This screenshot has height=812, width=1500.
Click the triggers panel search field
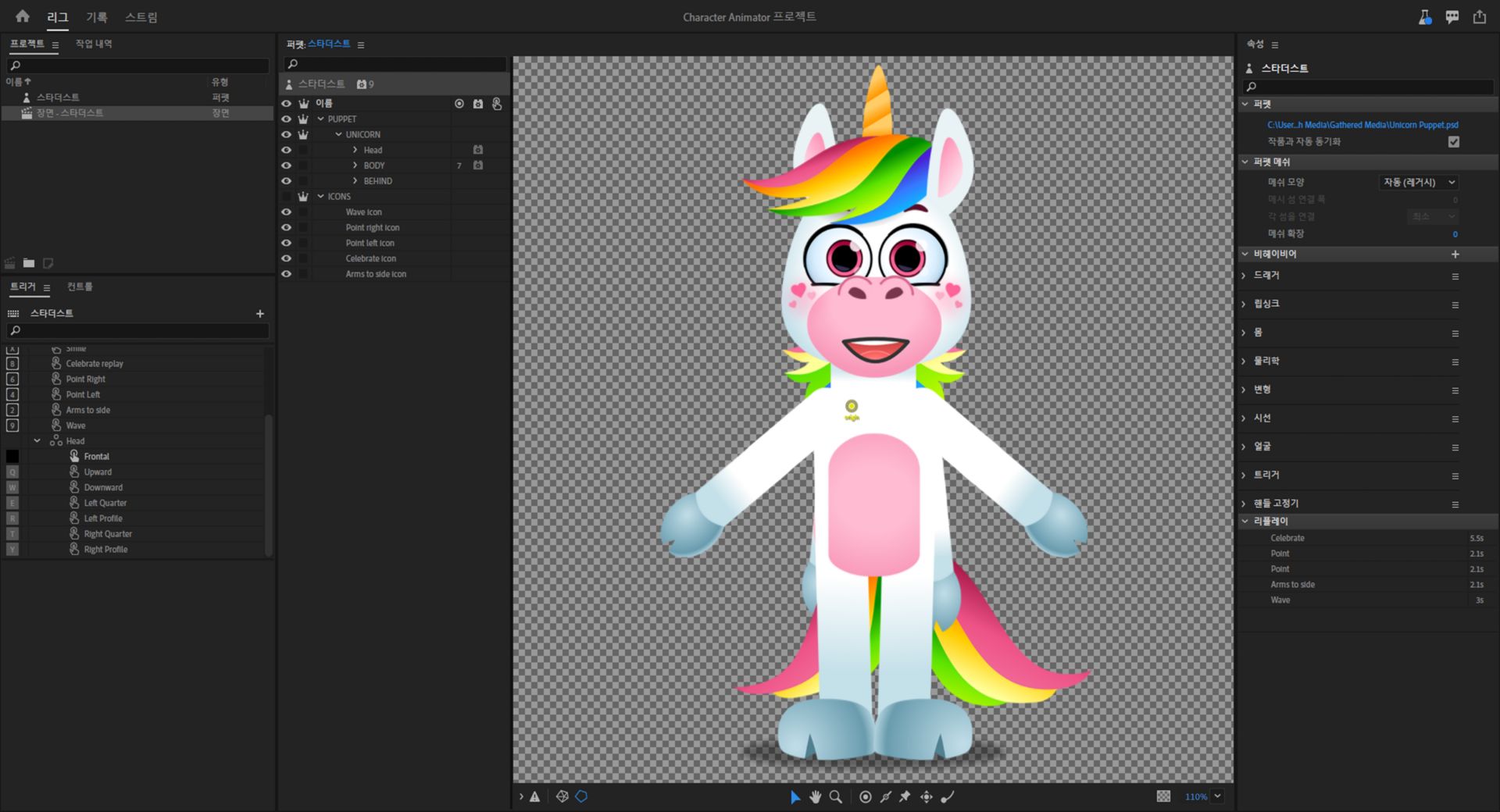pyautogui.click(x=141, y=331)
